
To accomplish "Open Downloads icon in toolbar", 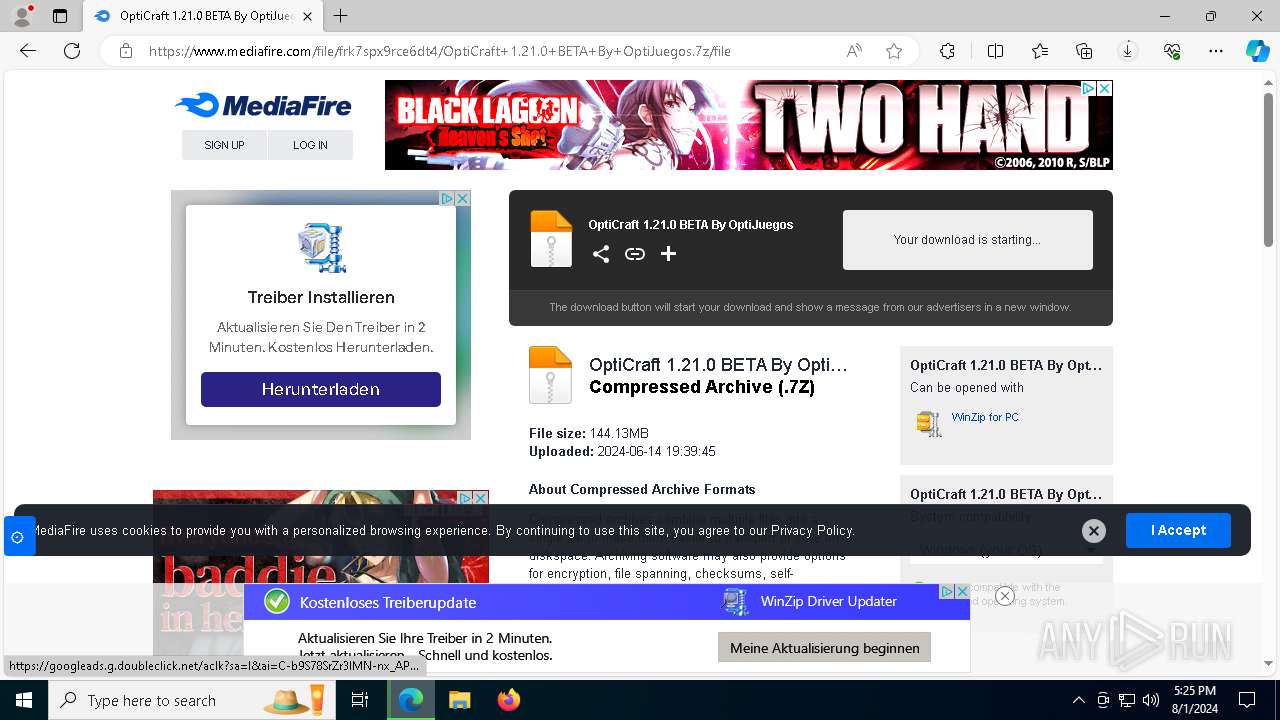I will [1128, 51].
